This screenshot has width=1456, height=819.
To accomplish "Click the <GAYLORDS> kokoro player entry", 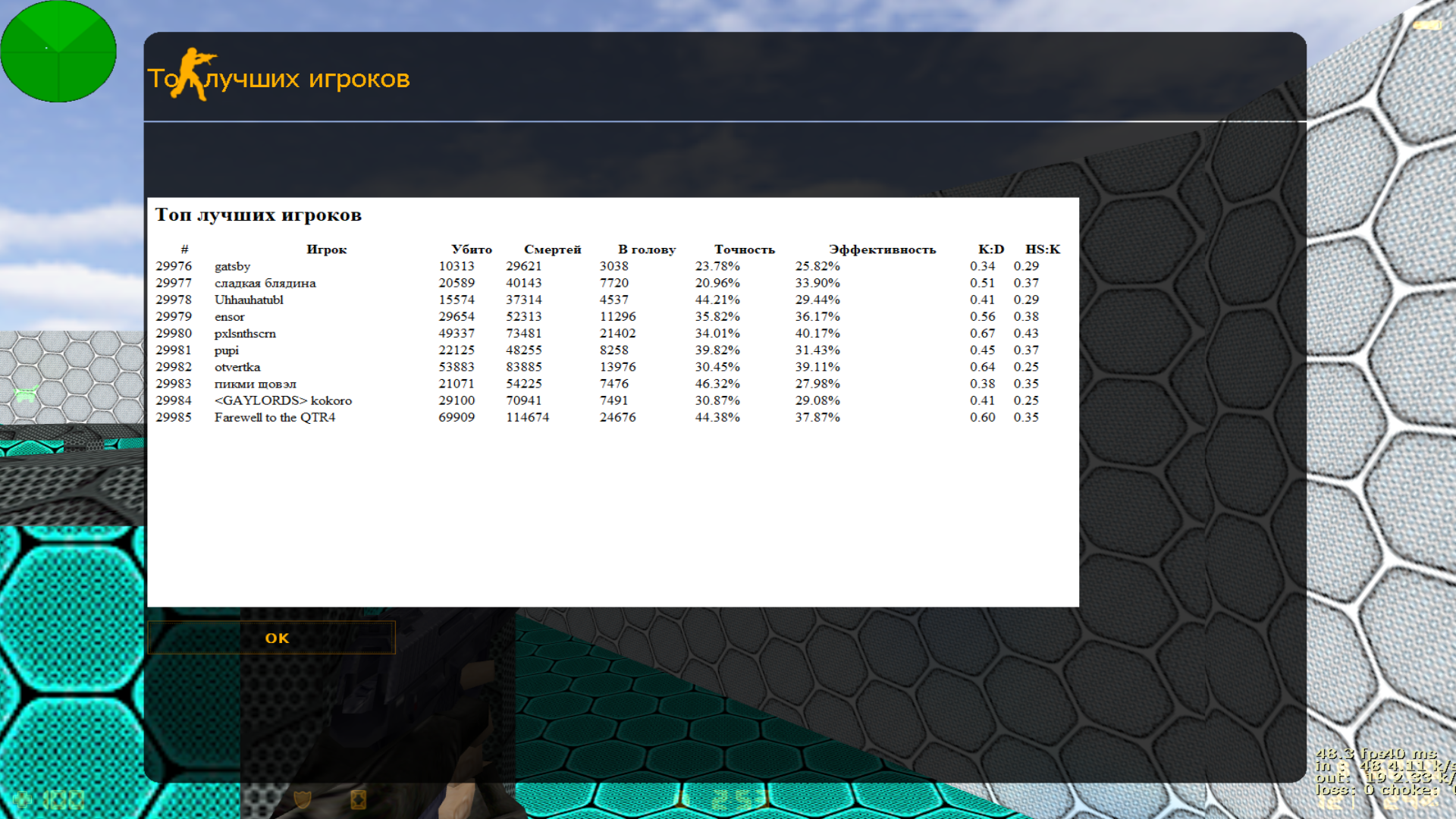I will pos(283,400).
